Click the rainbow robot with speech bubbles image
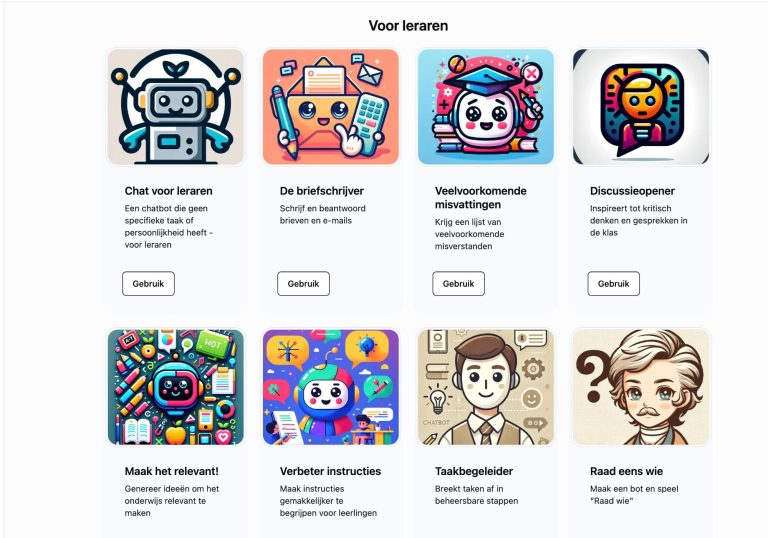The width and height of the screenshot is (768, 538). 331,387
